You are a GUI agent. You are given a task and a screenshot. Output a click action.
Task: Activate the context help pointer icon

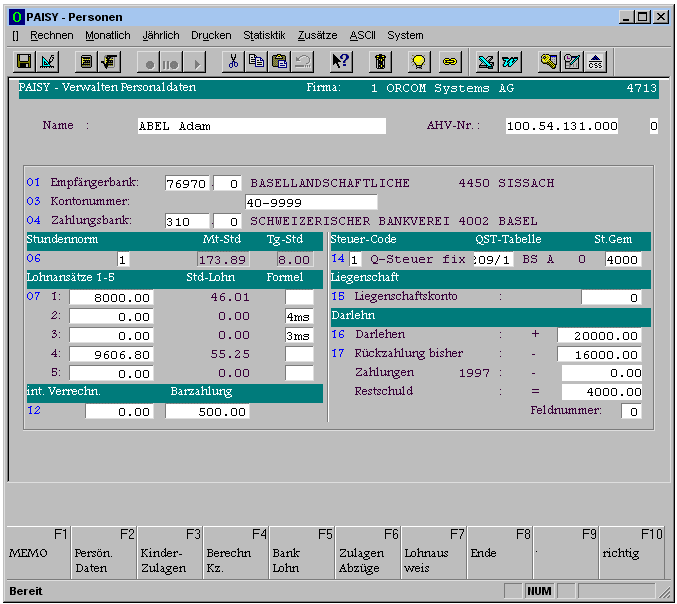pyautogui.click(x=341, y=62)
